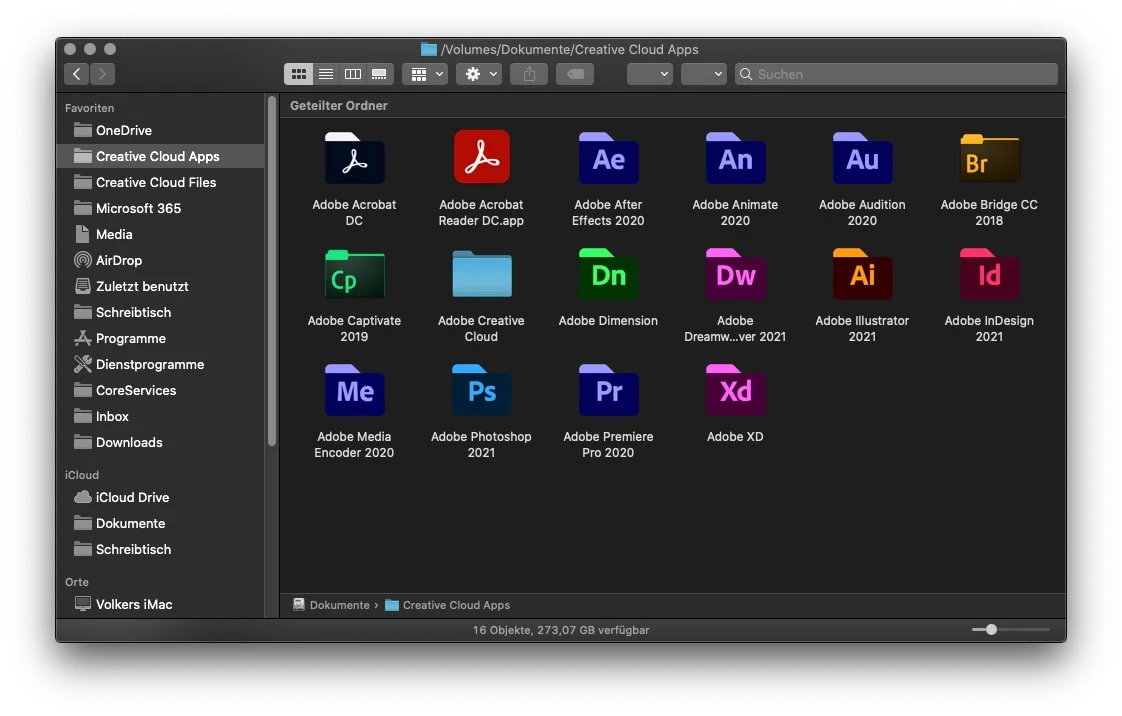
Task: Switch to column view
Action: click(352, 74)
